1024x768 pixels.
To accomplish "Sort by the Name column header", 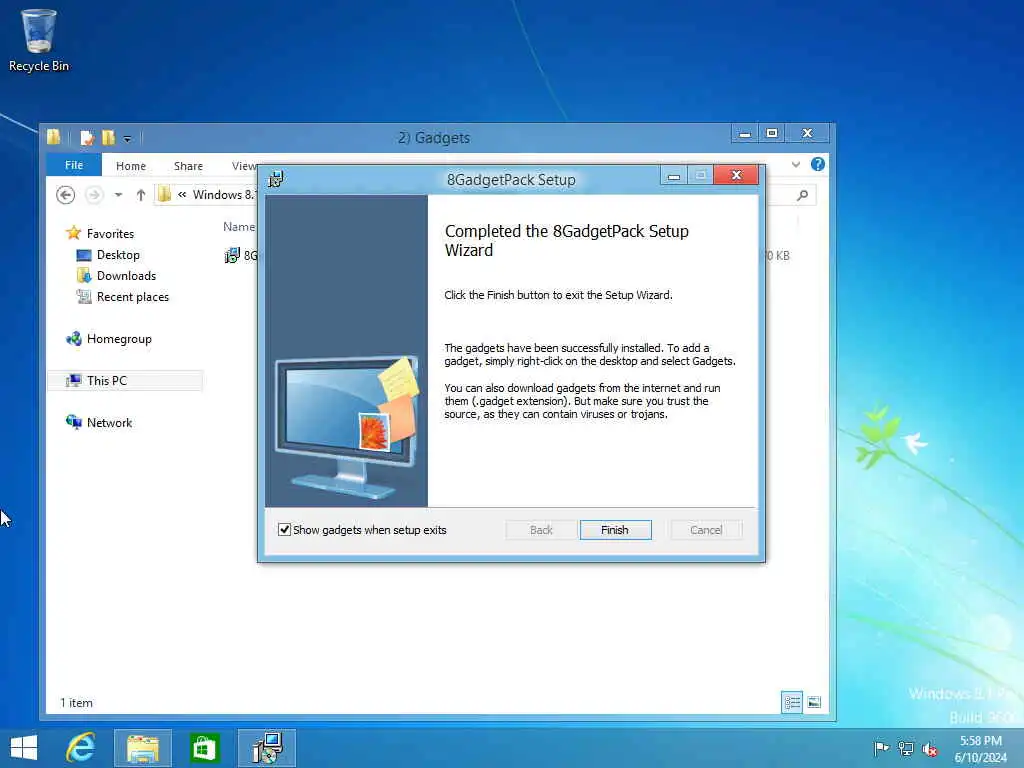I will click(238, 227).
